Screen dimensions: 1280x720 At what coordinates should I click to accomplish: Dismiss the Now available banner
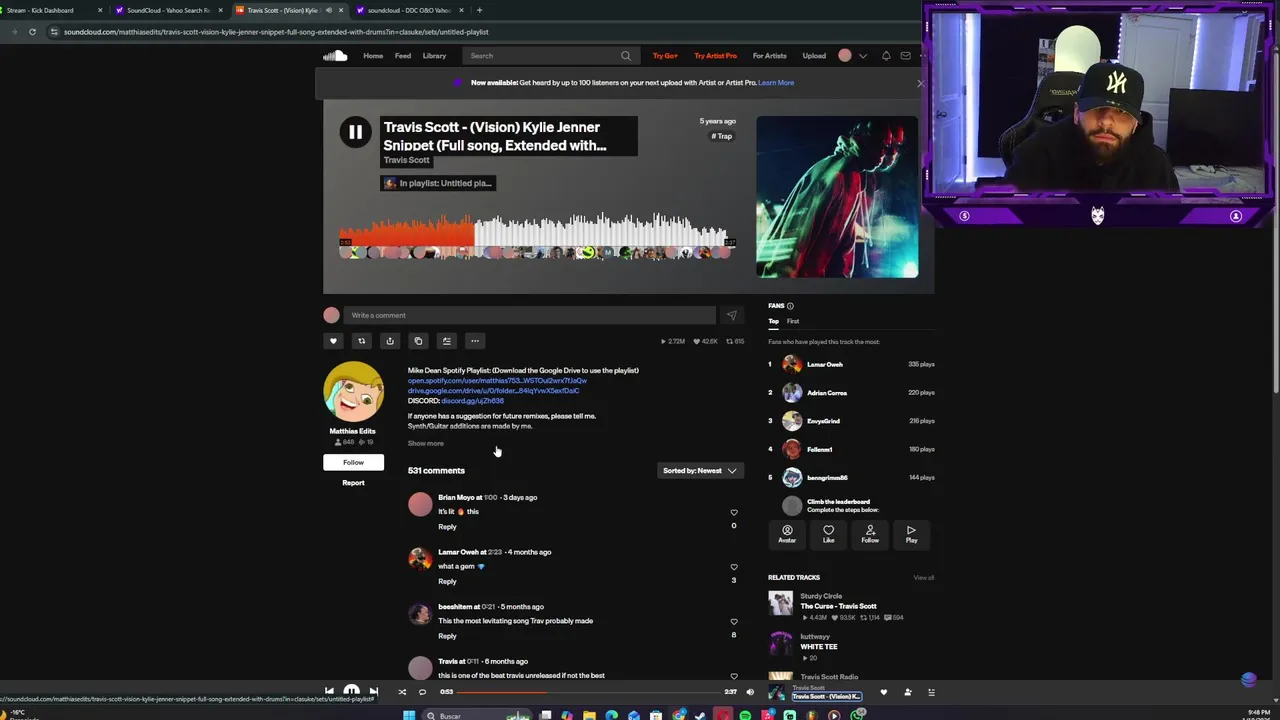(x=920, y=83)
